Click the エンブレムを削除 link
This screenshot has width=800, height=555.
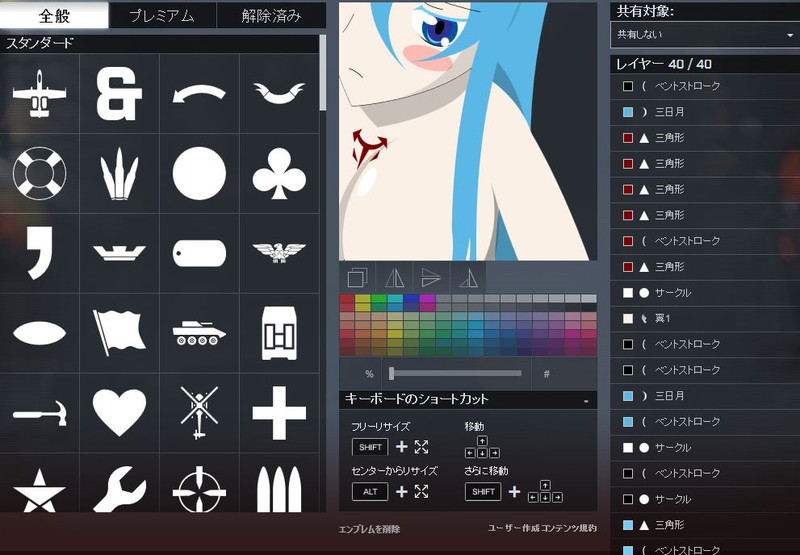coord(369,529)
